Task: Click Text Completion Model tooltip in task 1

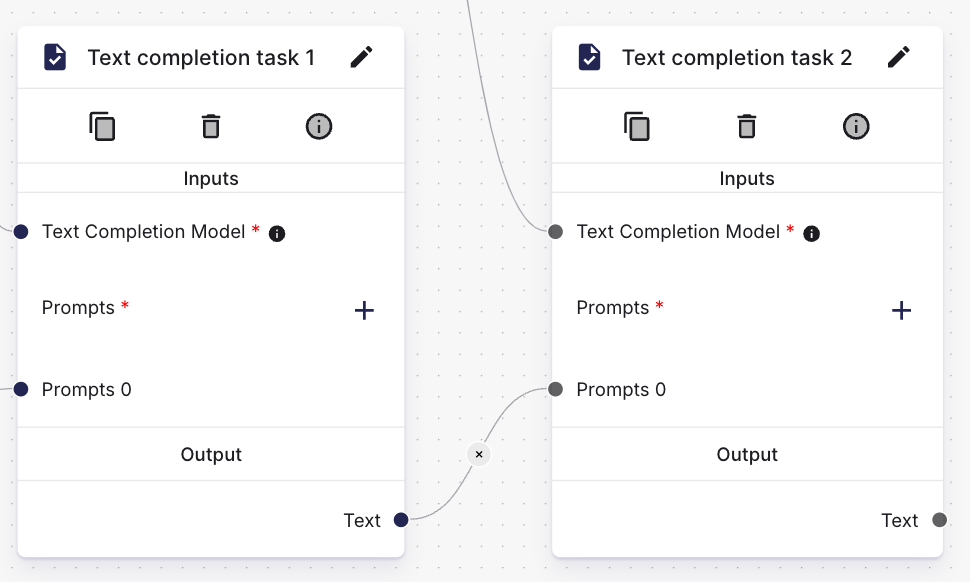Action: 277,233
